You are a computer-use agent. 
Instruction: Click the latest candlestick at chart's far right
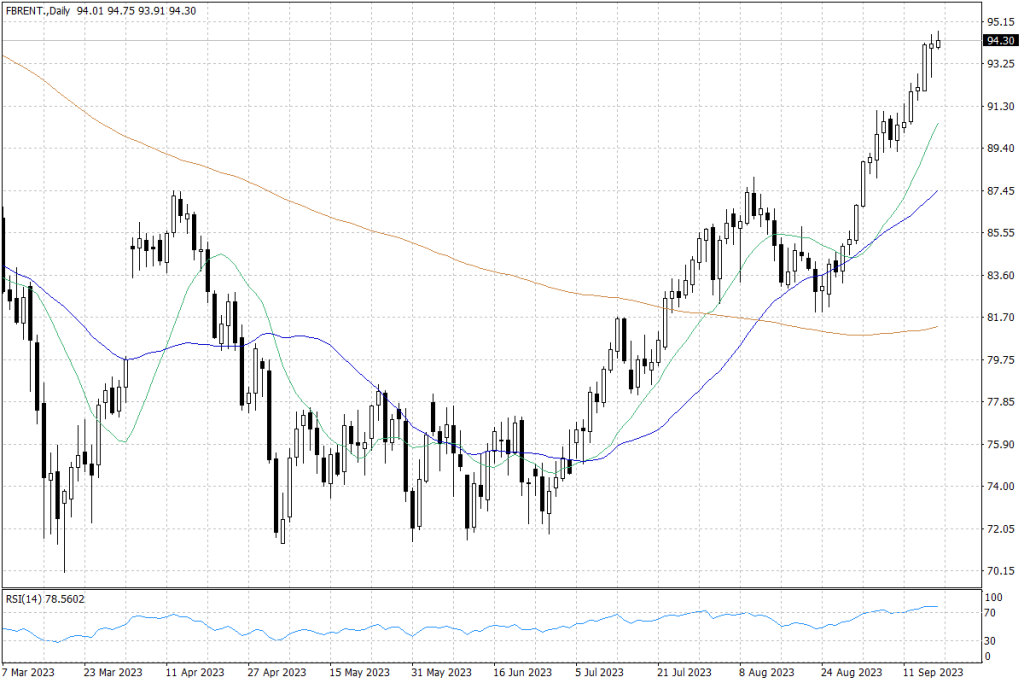[x=938, y=42]
